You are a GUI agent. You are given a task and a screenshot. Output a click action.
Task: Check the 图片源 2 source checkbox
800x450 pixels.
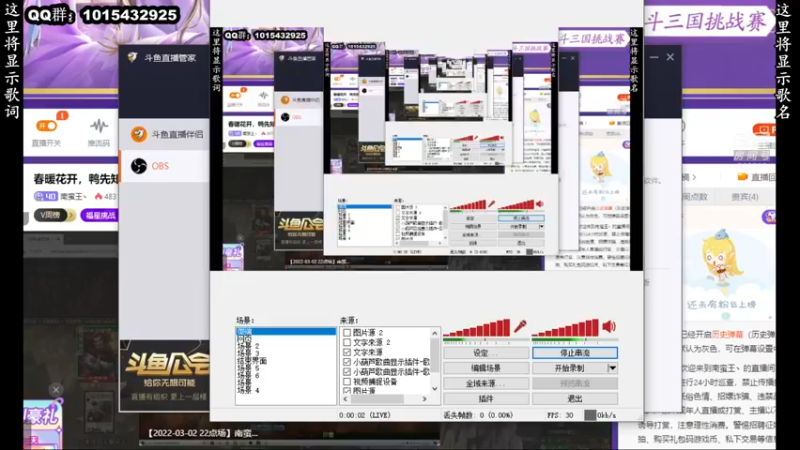click(x=347, y=333)
